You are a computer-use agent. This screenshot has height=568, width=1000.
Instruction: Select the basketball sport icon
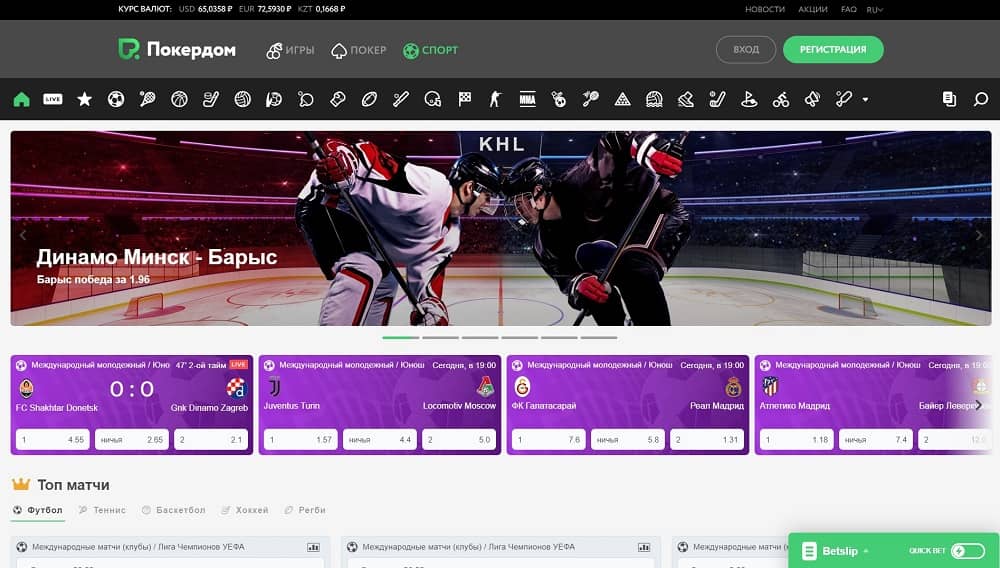pos(179,99)
